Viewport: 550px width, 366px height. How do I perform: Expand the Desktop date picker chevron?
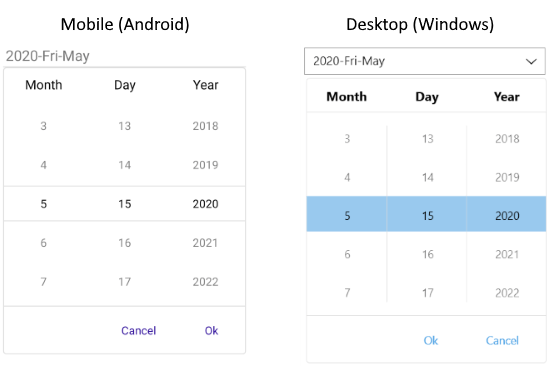pos(531,61)
